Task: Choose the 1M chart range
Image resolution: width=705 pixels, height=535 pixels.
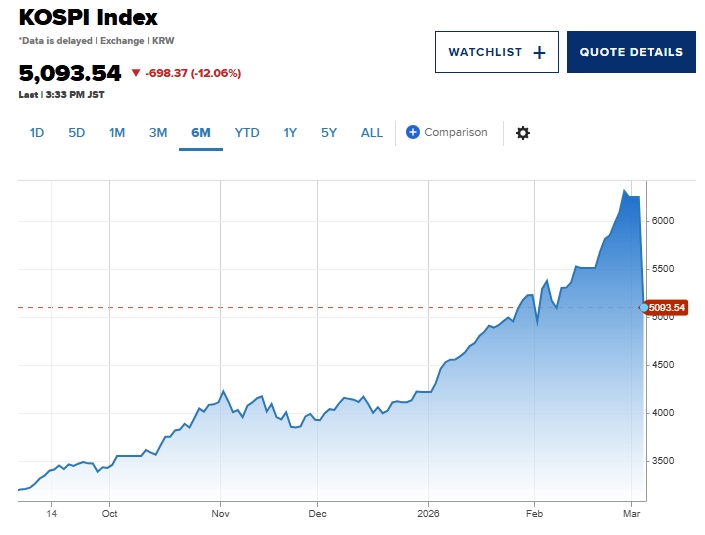Action: (117, 133)
